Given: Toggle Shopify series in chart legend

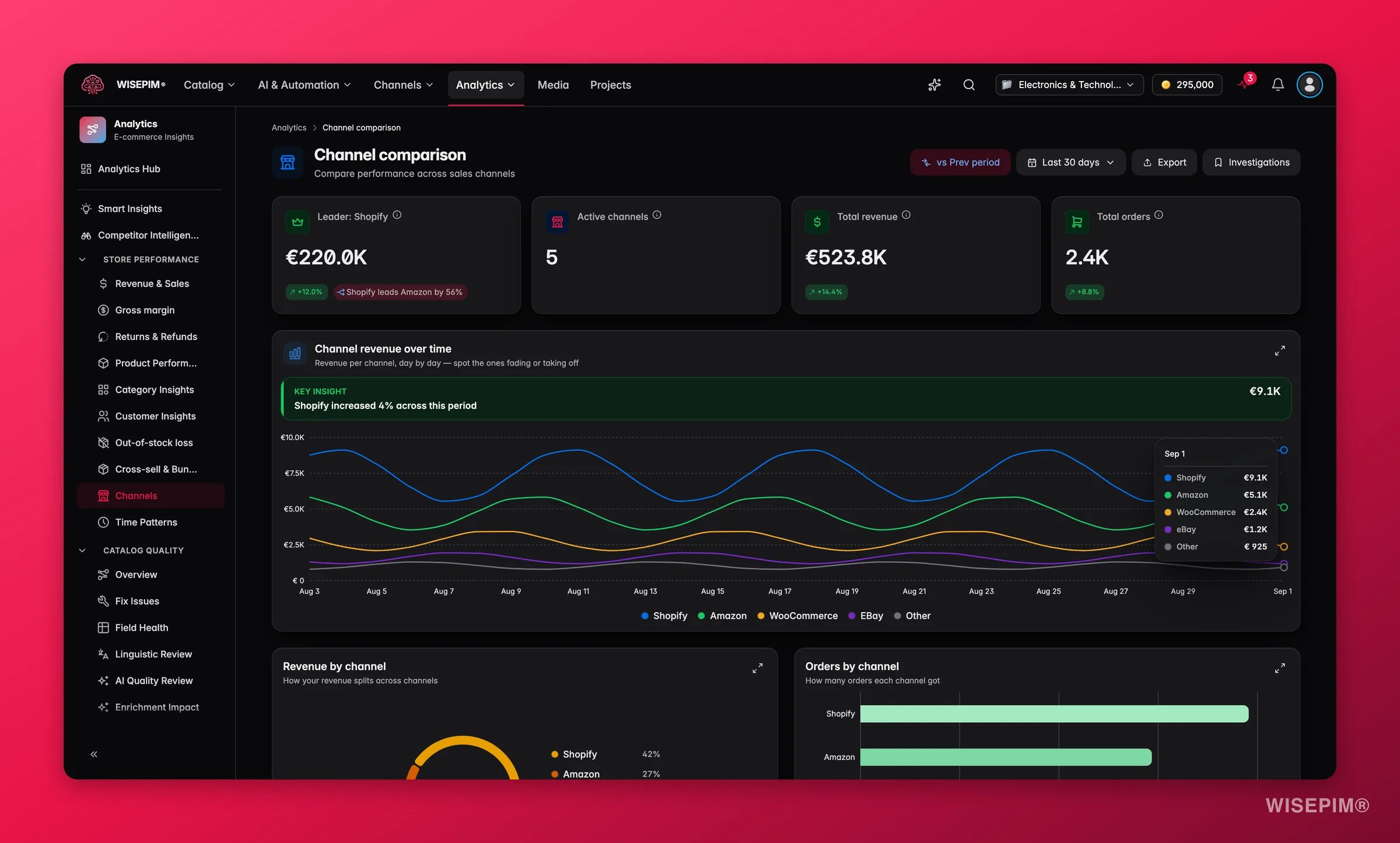Looking at the screenshot, I should tap(664, 615).
